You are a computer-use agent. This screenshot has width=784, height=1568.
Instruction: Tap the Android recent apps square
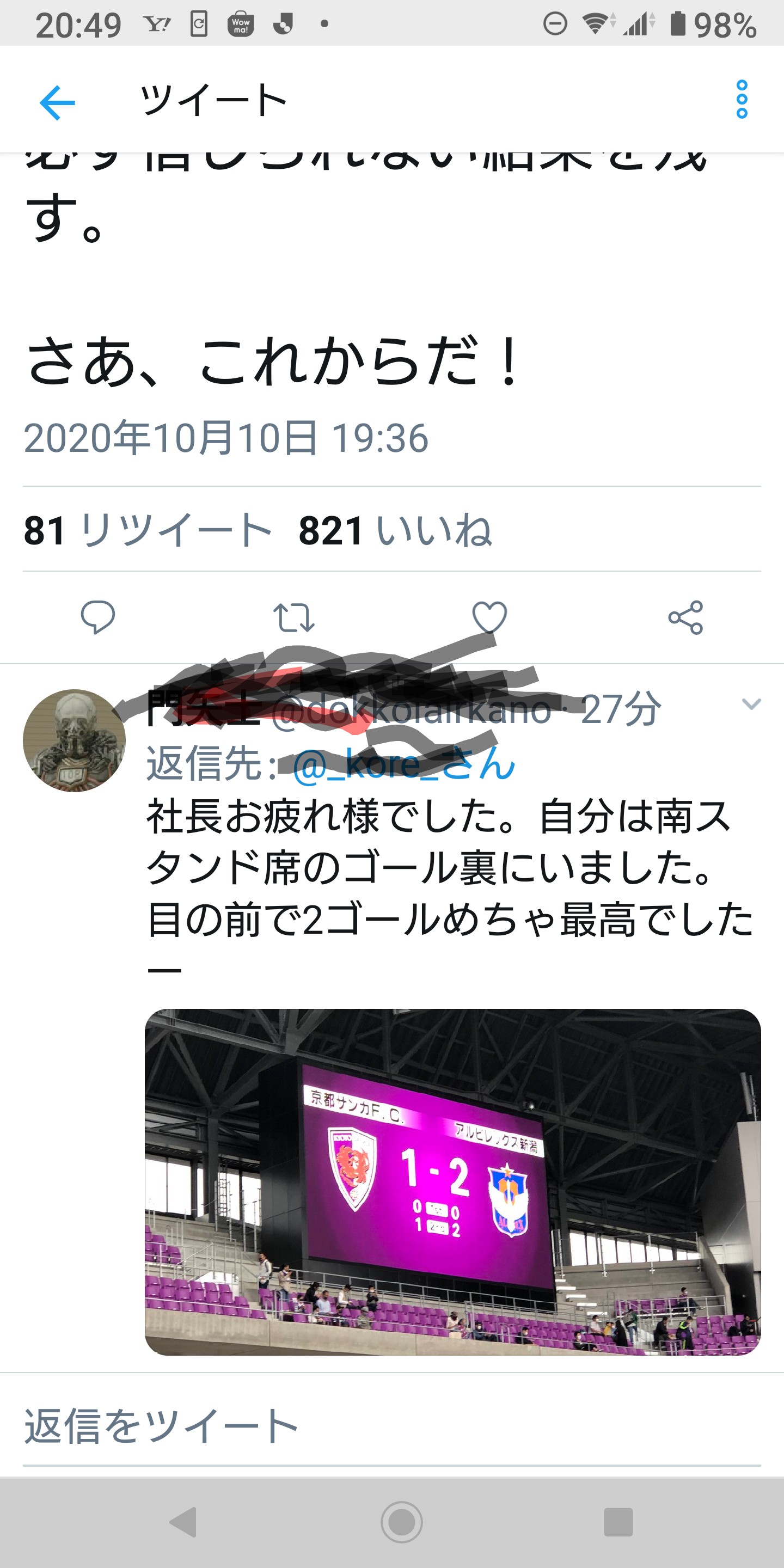pos(618,1522)
